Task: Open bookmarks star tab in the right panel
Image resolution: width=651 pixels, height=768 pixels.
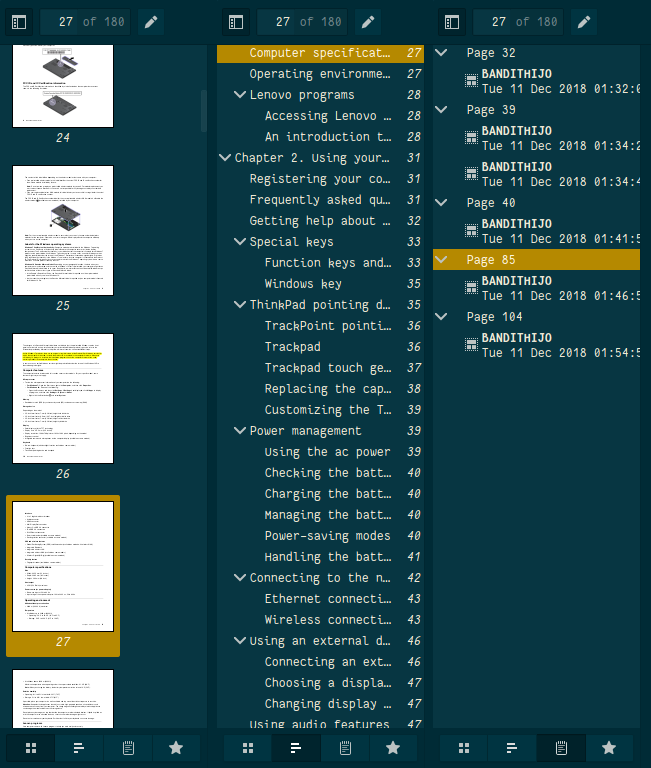Action: coord(608,748)
